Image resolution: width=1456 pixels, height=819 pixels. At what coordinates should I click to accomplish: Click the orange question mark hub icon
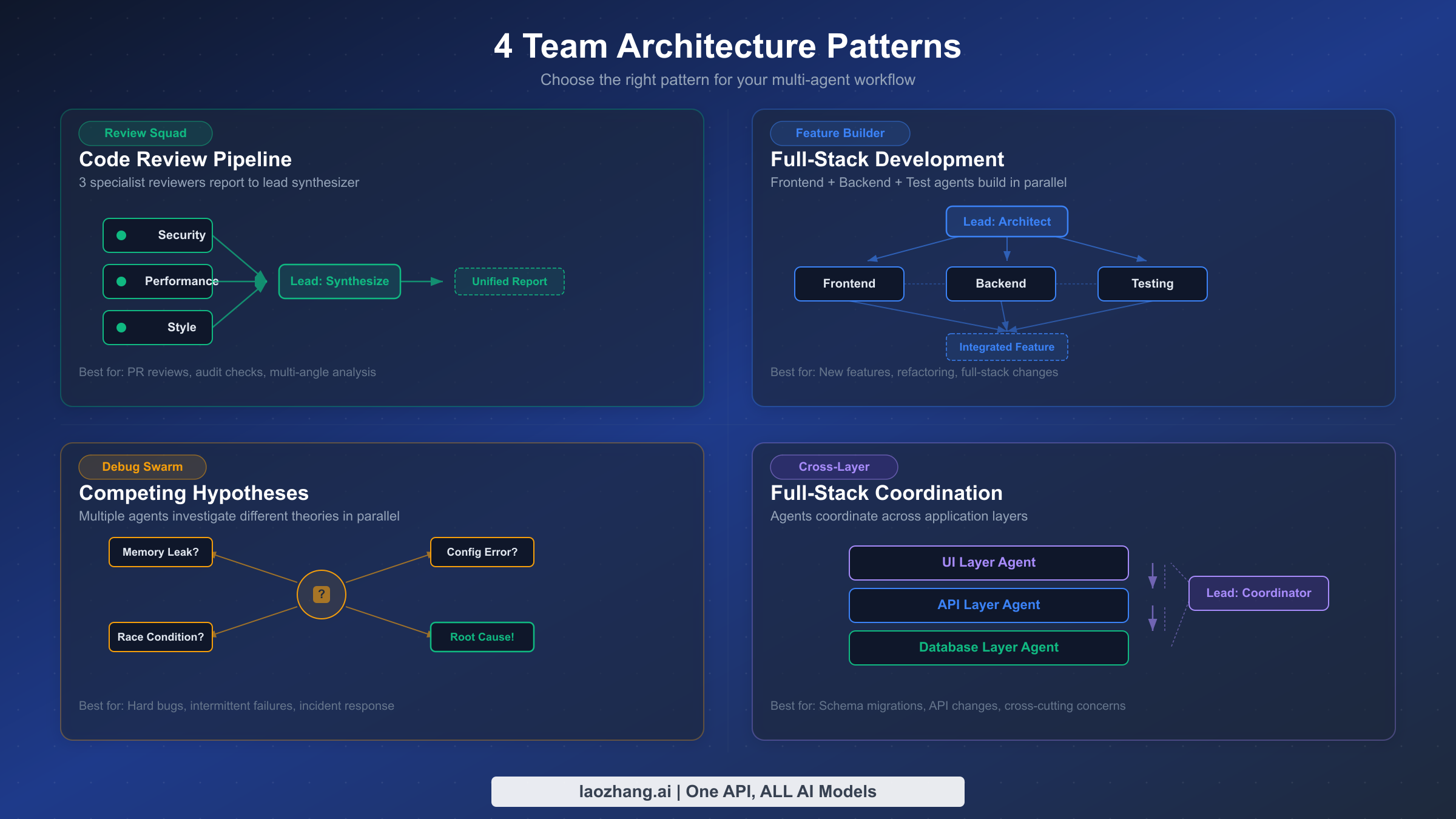pos(321,594)
